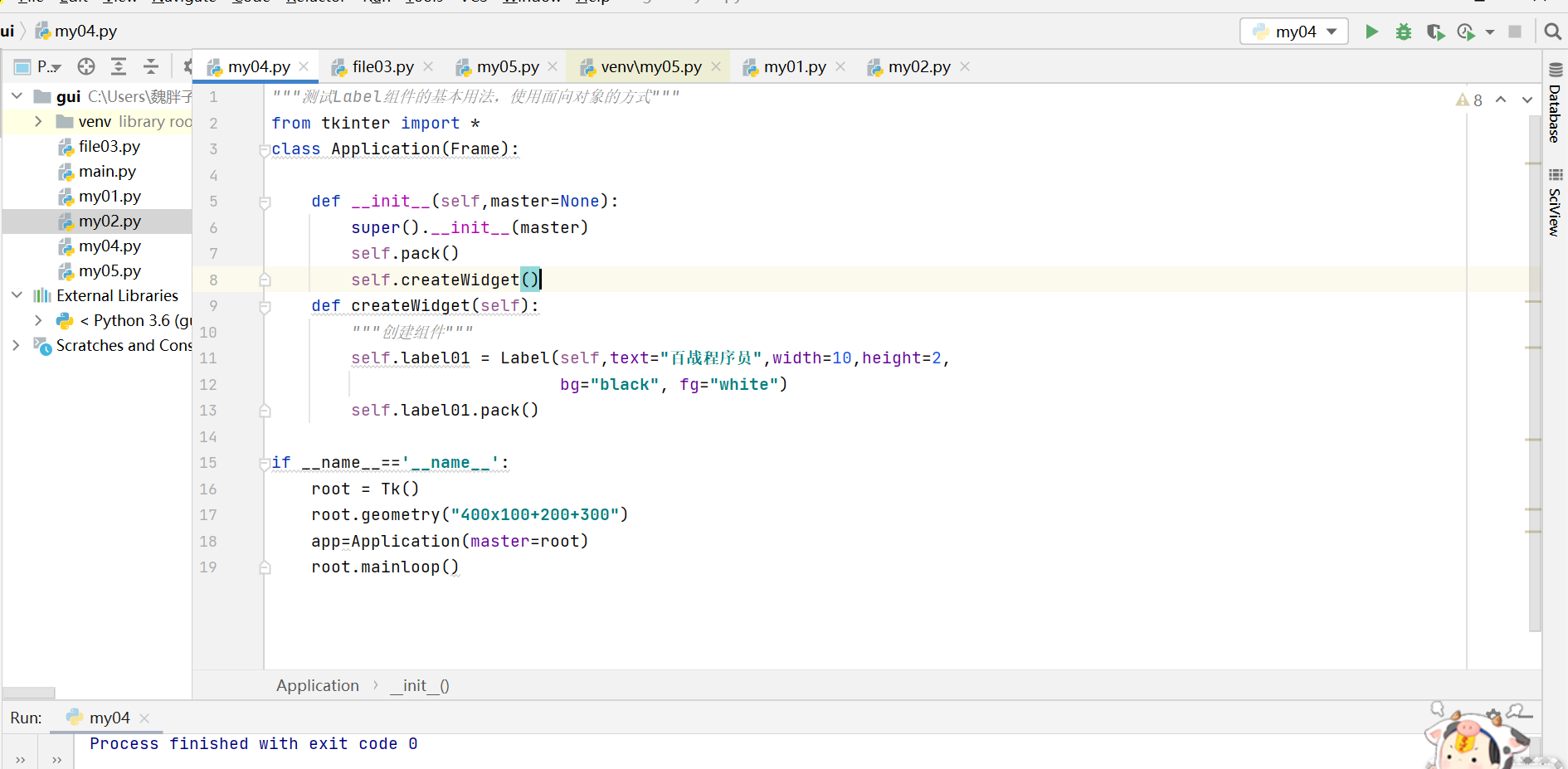
Task: Click the Stop button in the toolbar
Action: tap(1515, 32)
